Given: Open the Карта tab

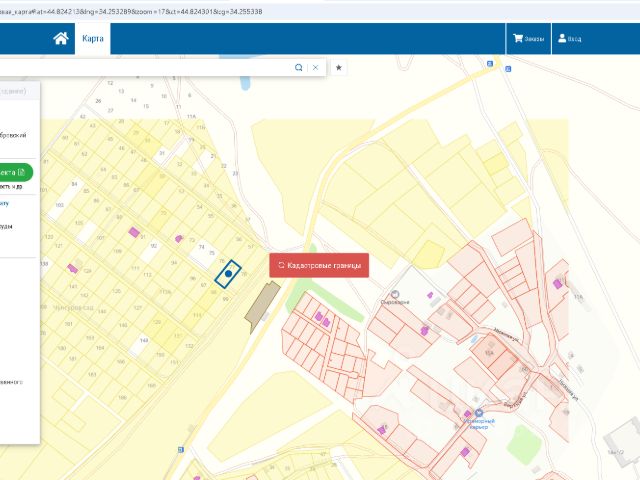Looking at the screenshot, I should pos(93,38).
